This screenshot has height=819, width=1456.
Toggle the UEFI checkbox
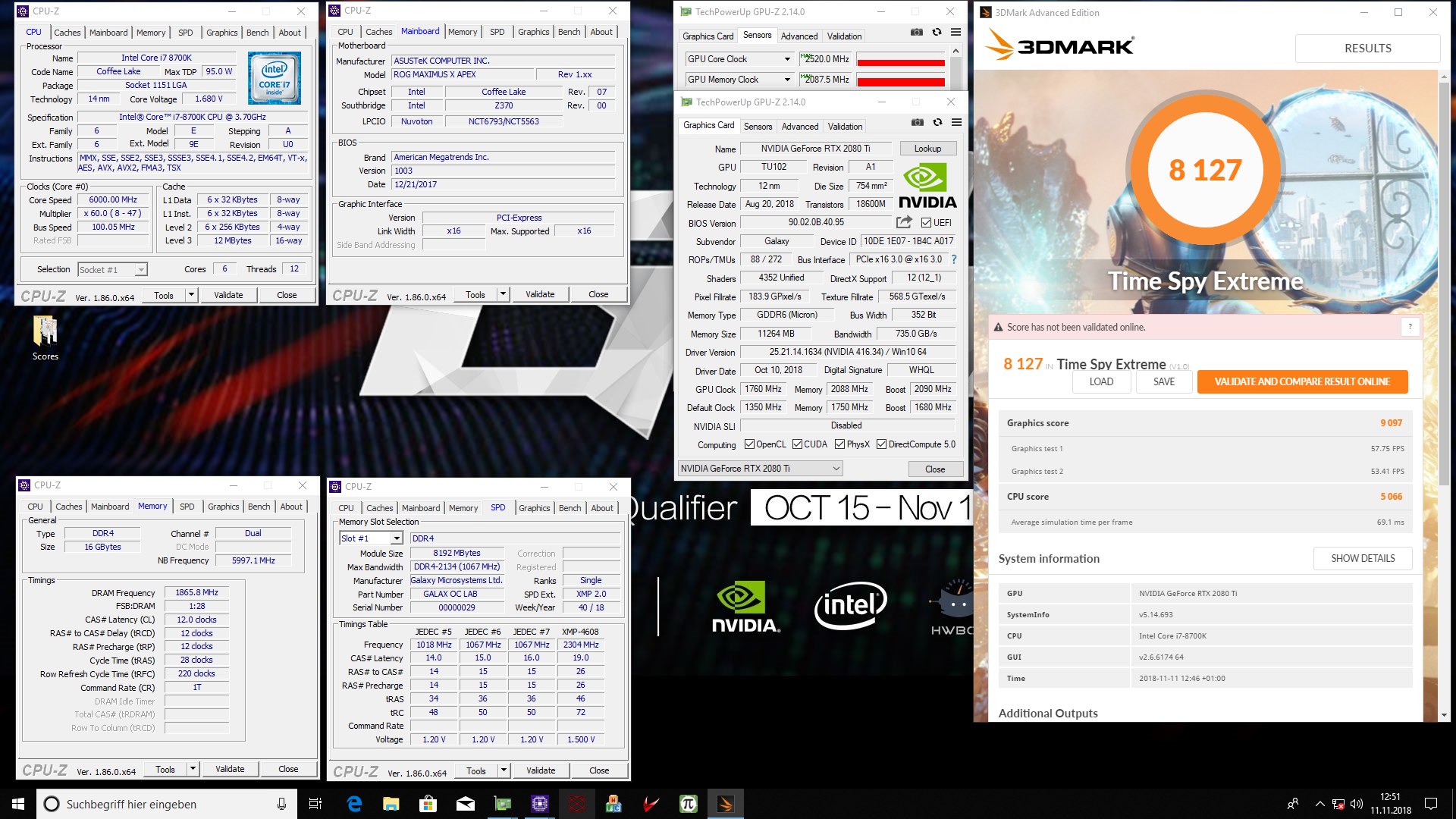pos(926,223)
